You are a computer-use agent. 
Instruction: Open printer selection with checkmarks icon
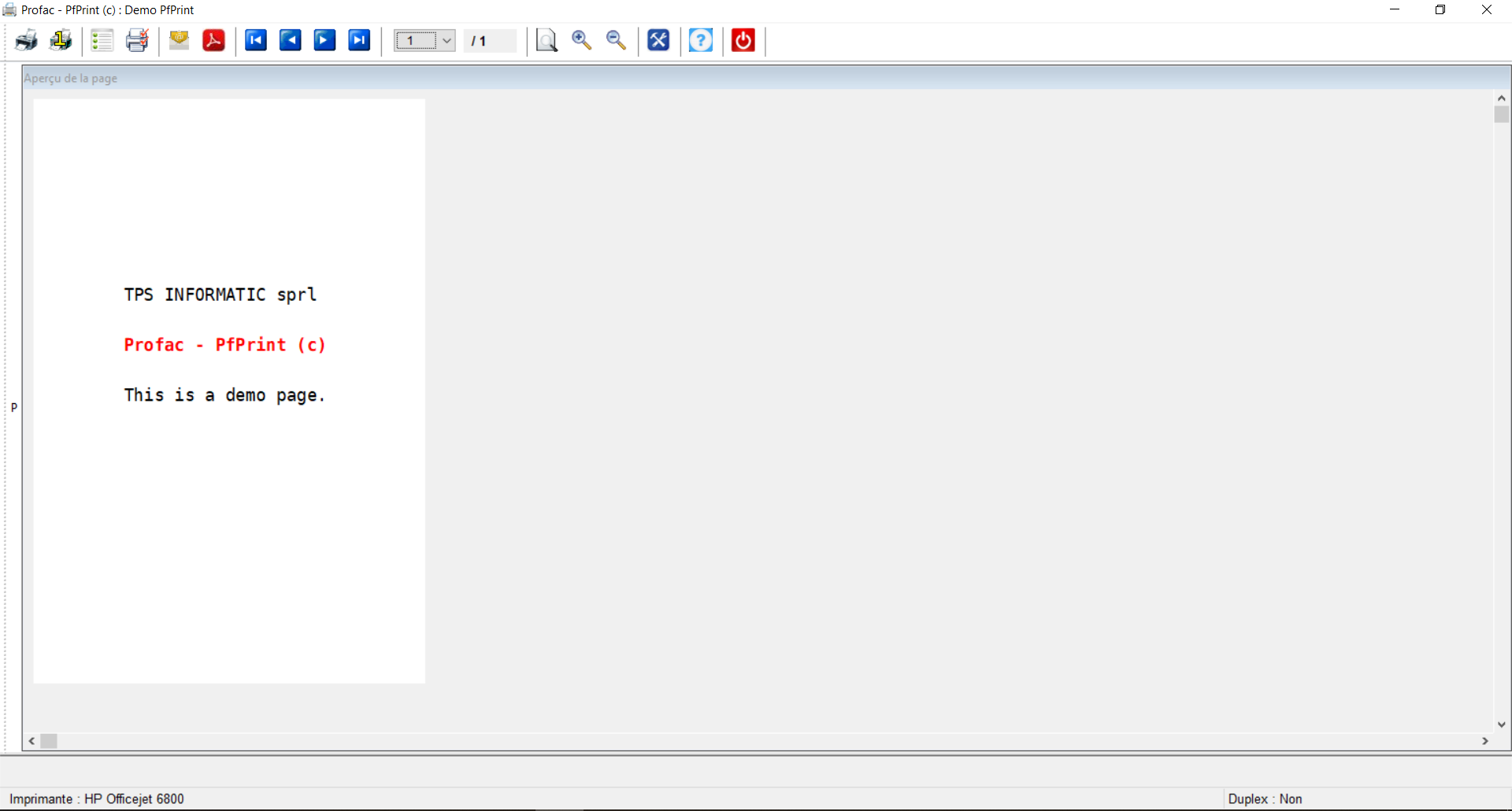tap(137, 40)
